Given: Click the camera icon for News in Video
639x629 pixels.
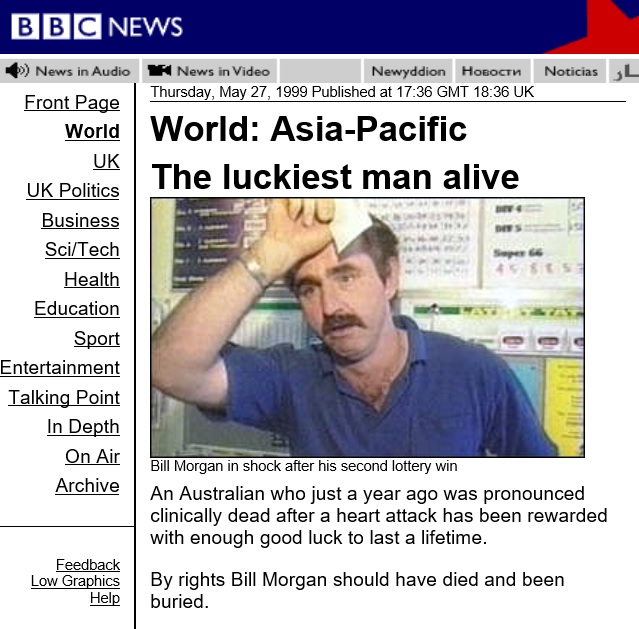Looking at the screenshot, I should (x=159, y=71).
